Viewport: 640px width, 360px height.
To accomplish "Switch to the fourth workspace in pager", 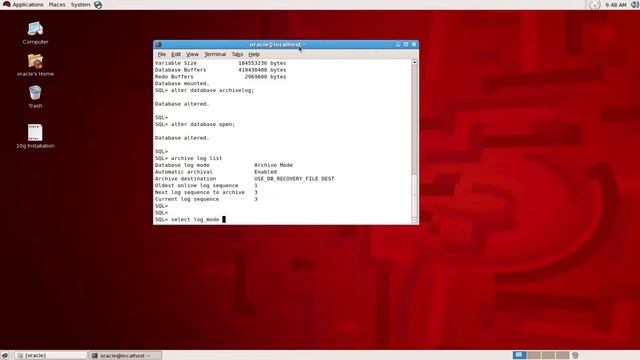I will (562, 355).
